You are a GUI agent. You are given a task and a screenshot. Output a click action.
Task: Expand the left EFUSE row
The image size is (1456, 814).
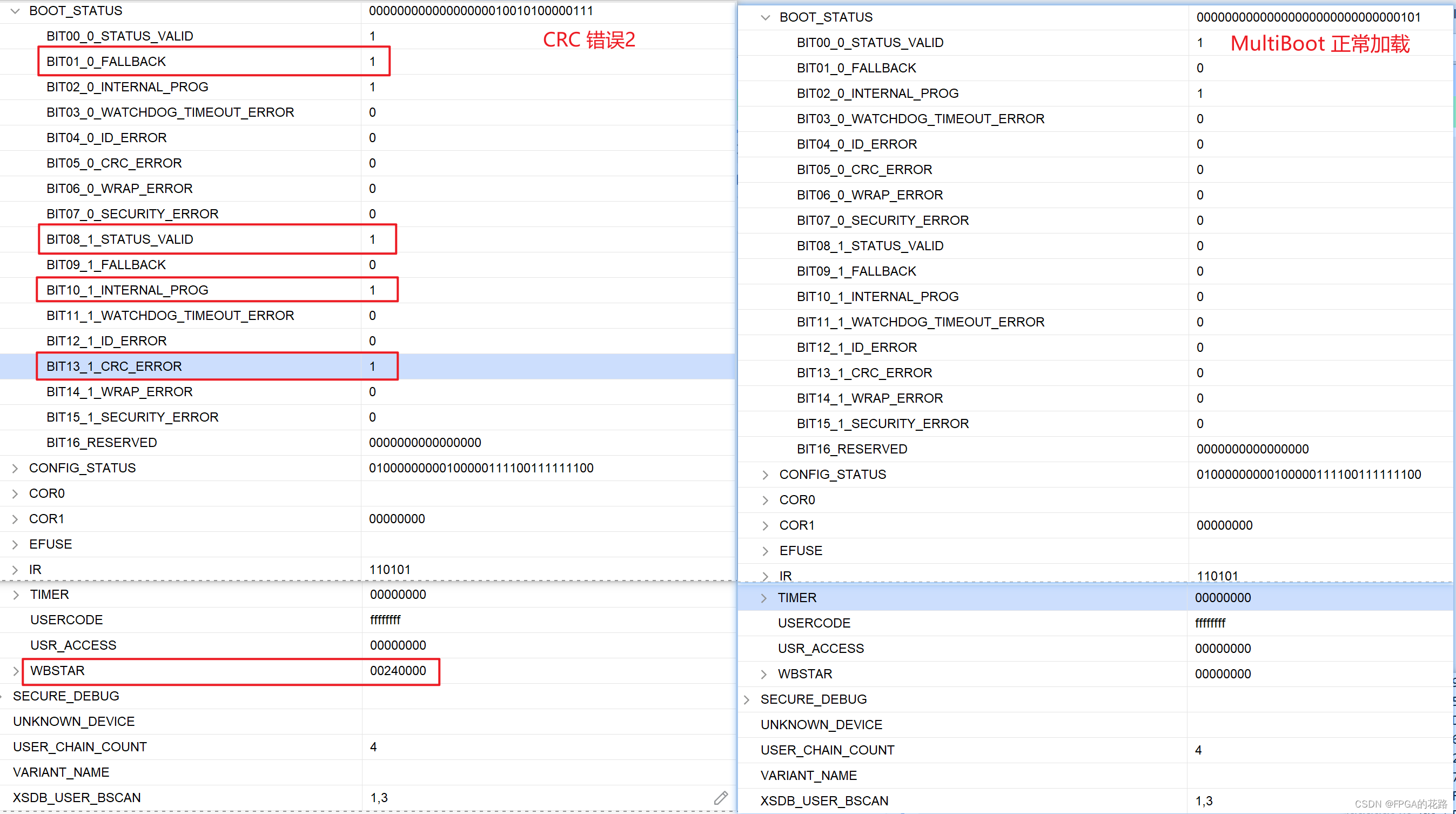click(15, 544)
